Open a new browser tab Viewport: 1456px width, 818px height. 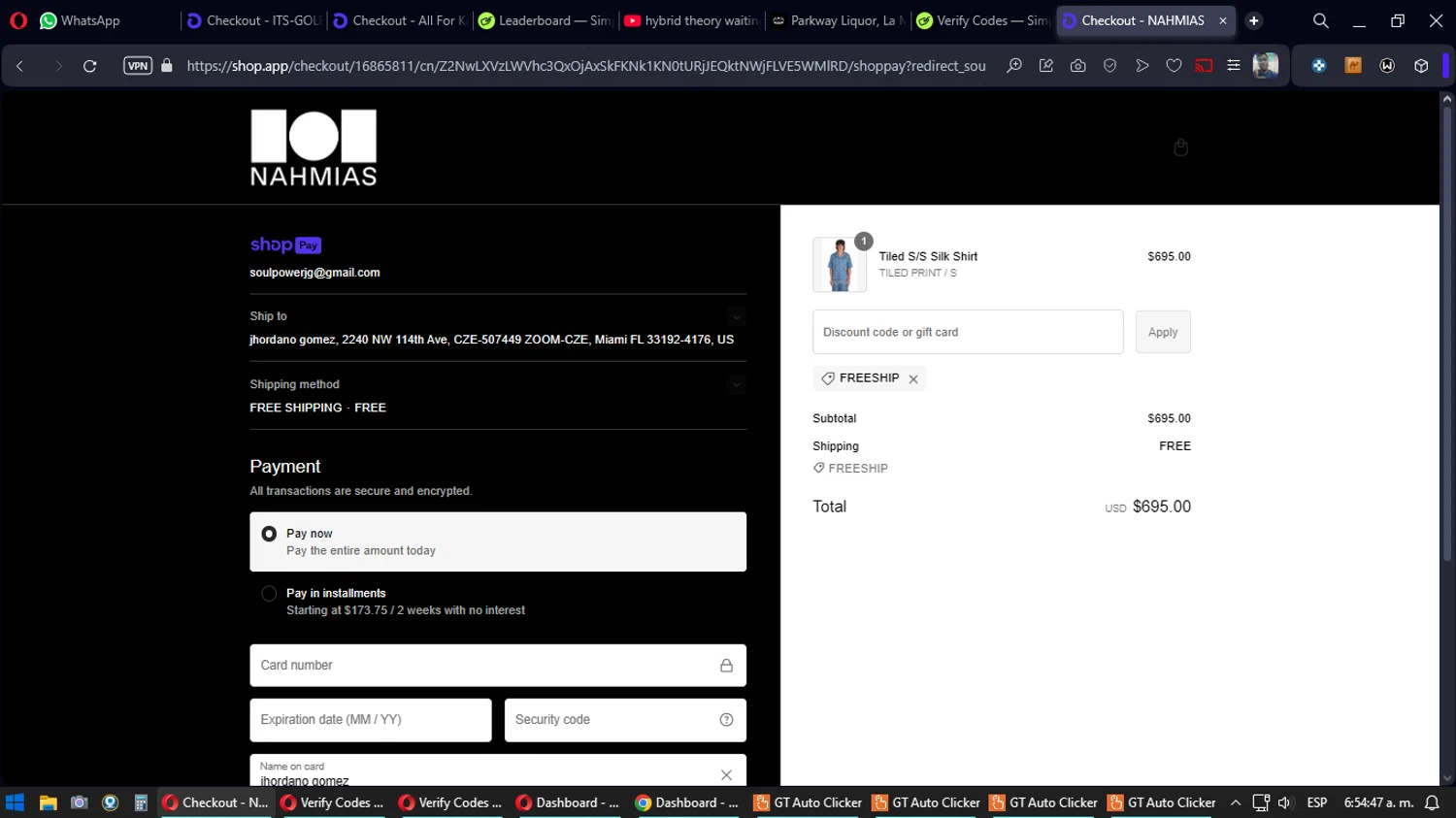click(1254, 20)
